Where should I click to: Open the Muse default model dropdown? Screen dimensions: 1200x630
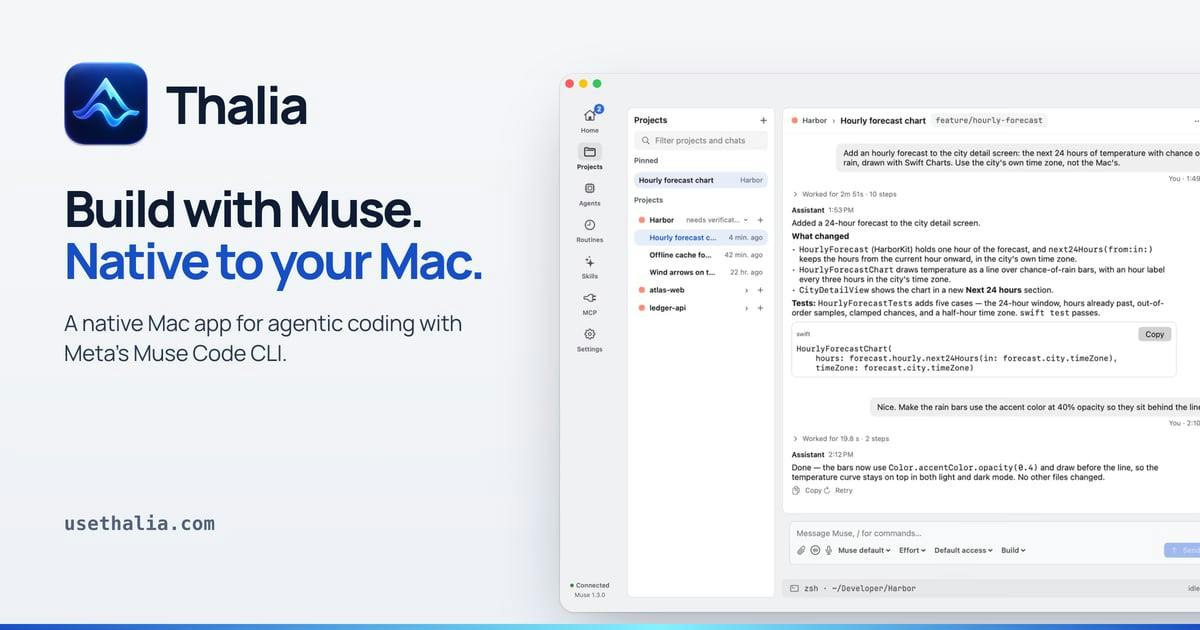864,550
